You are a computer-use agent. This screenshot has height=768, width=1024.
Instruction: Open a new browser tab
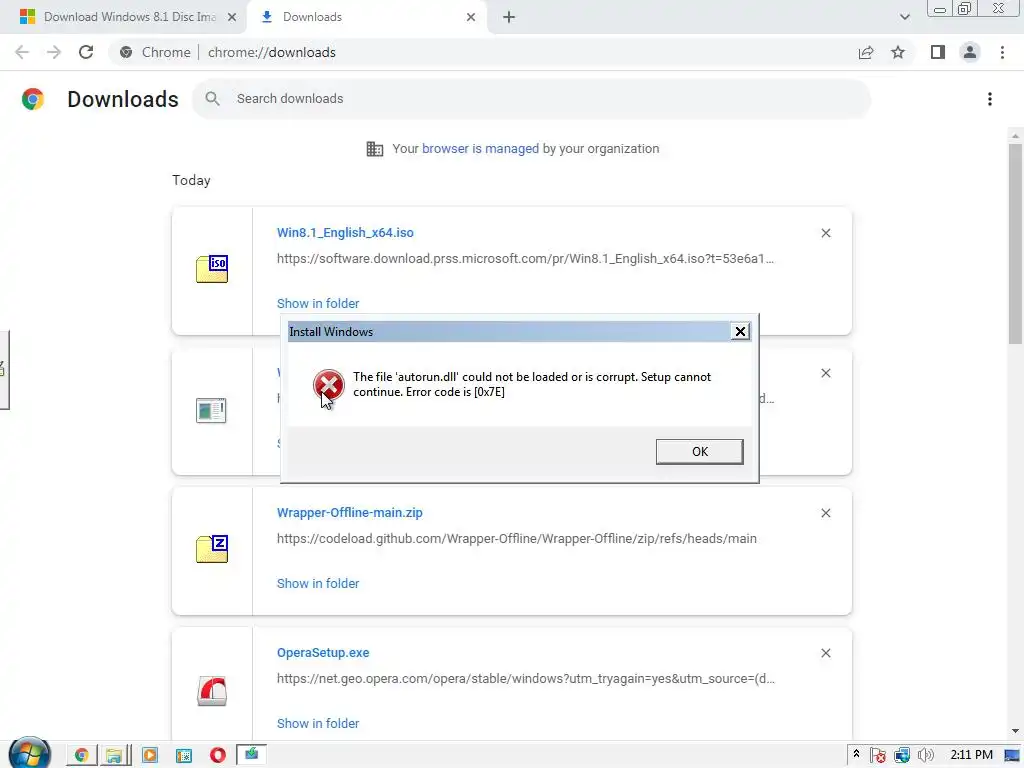[509, 17]
